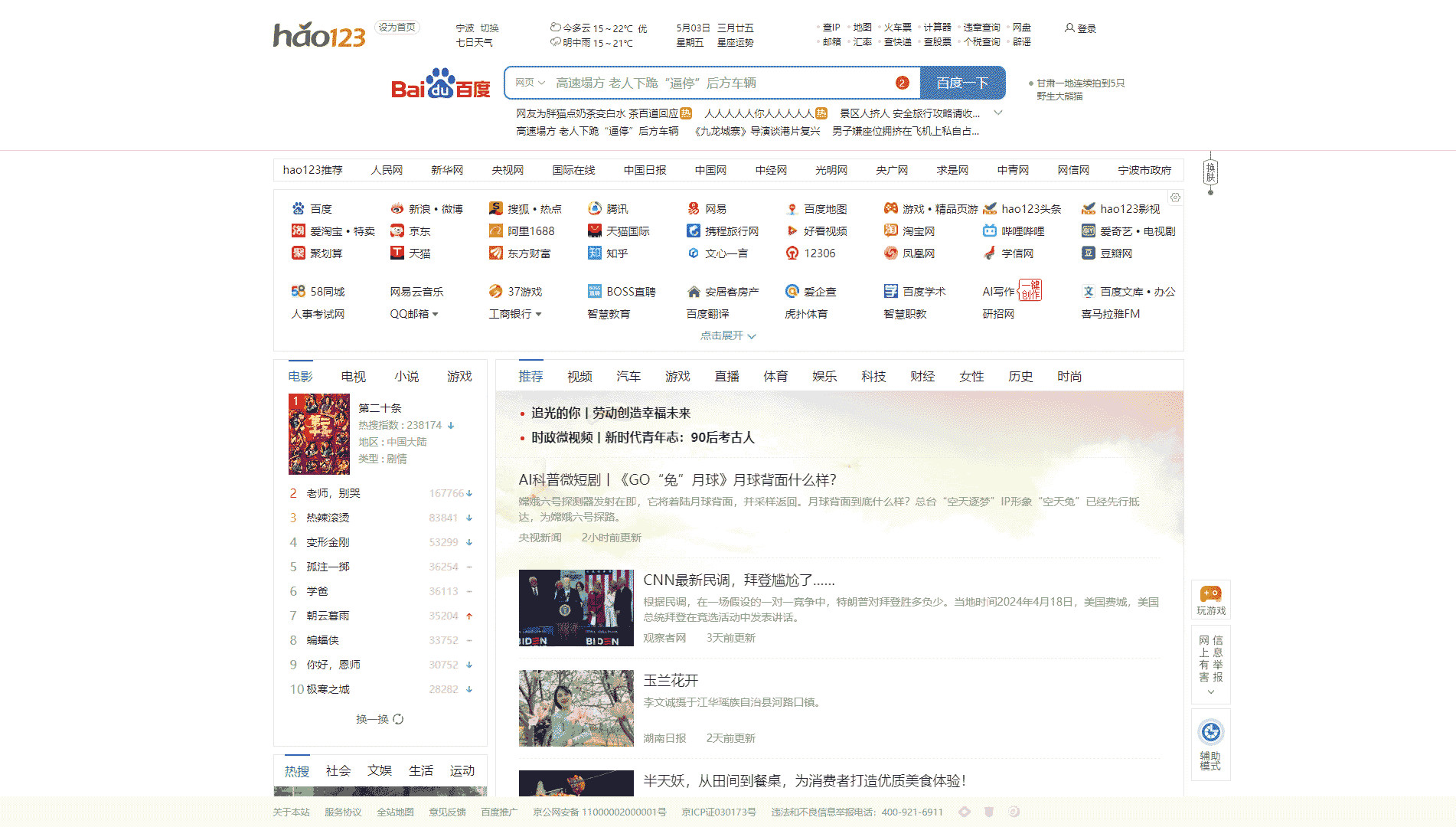Switch to the 汽车 news tab

click(628, 376)
